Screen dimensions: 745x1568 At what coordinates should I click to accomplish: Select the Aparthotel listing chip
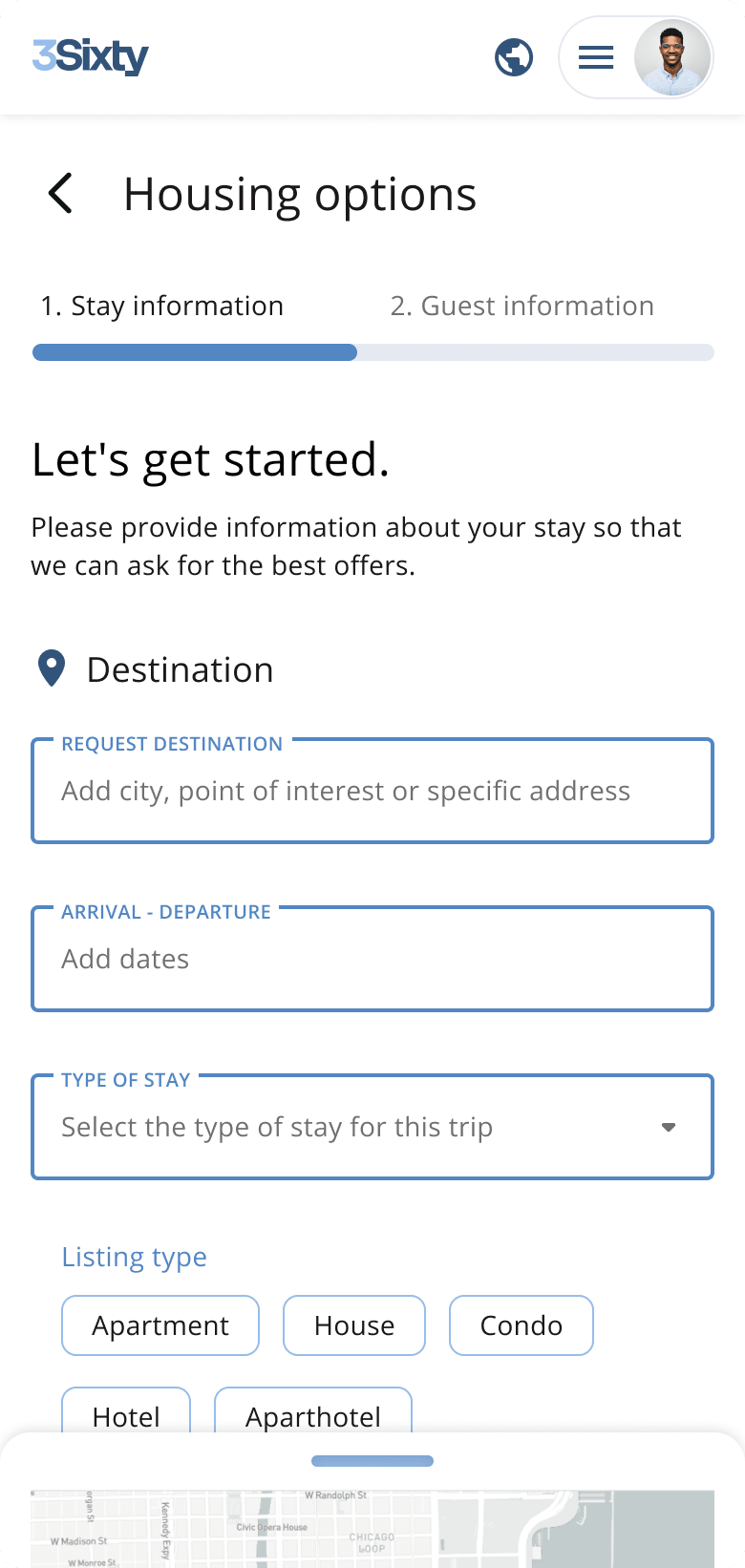[313, 1413]
